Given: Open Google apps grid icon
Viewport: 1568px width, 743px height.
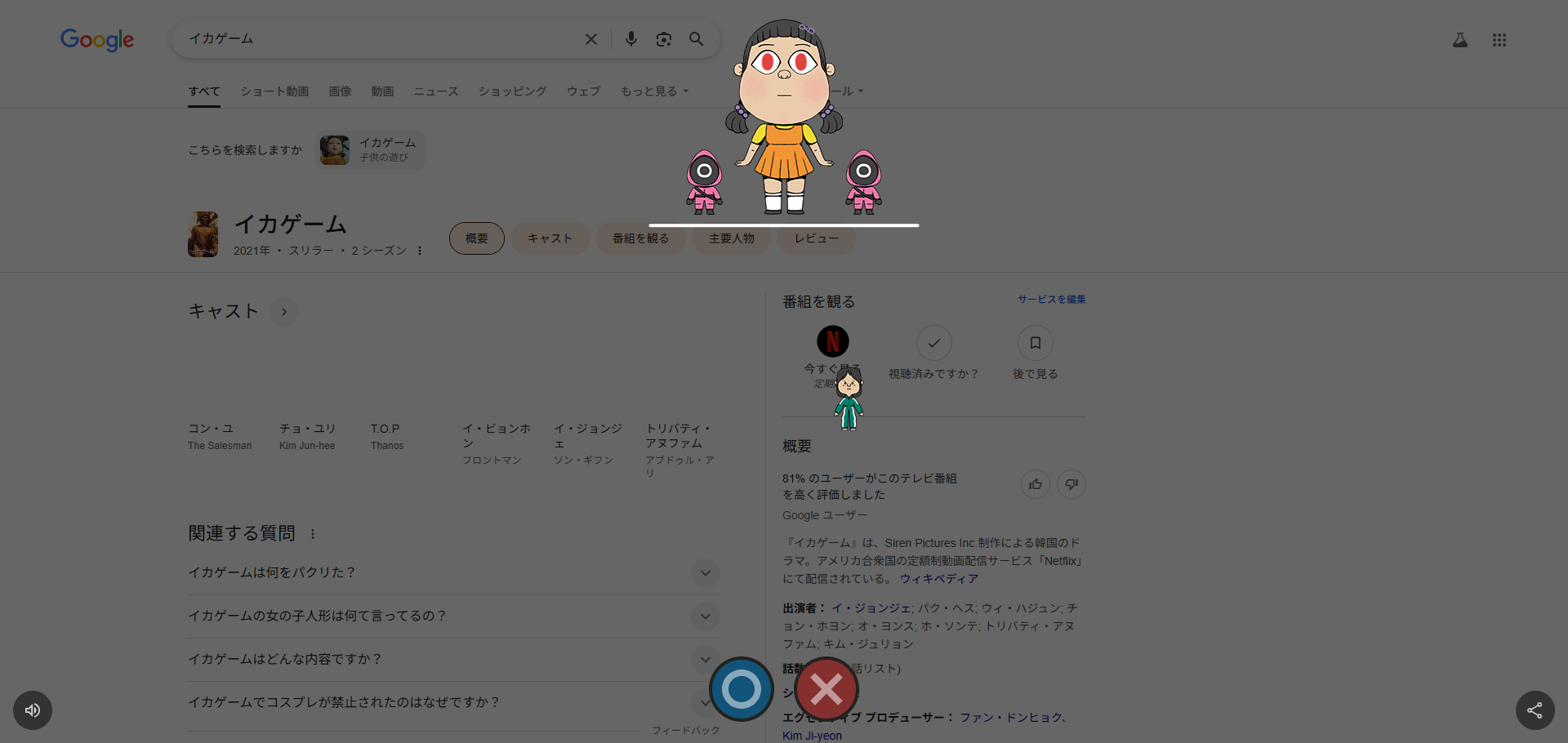Looking at the screenshot, I should [1499, 40].
